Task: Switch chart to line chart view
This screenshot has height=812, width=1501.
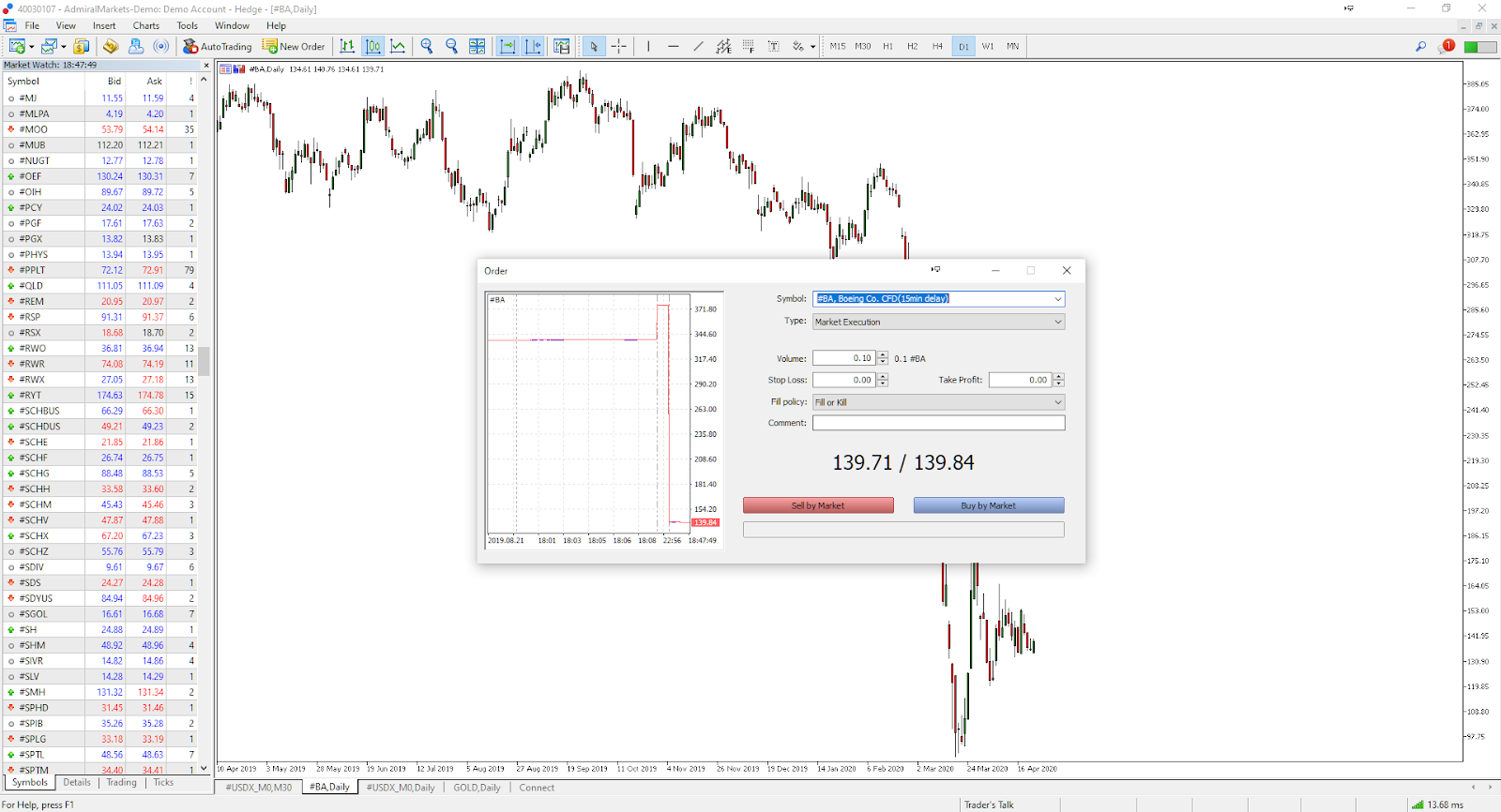Action: pos(398,46)
